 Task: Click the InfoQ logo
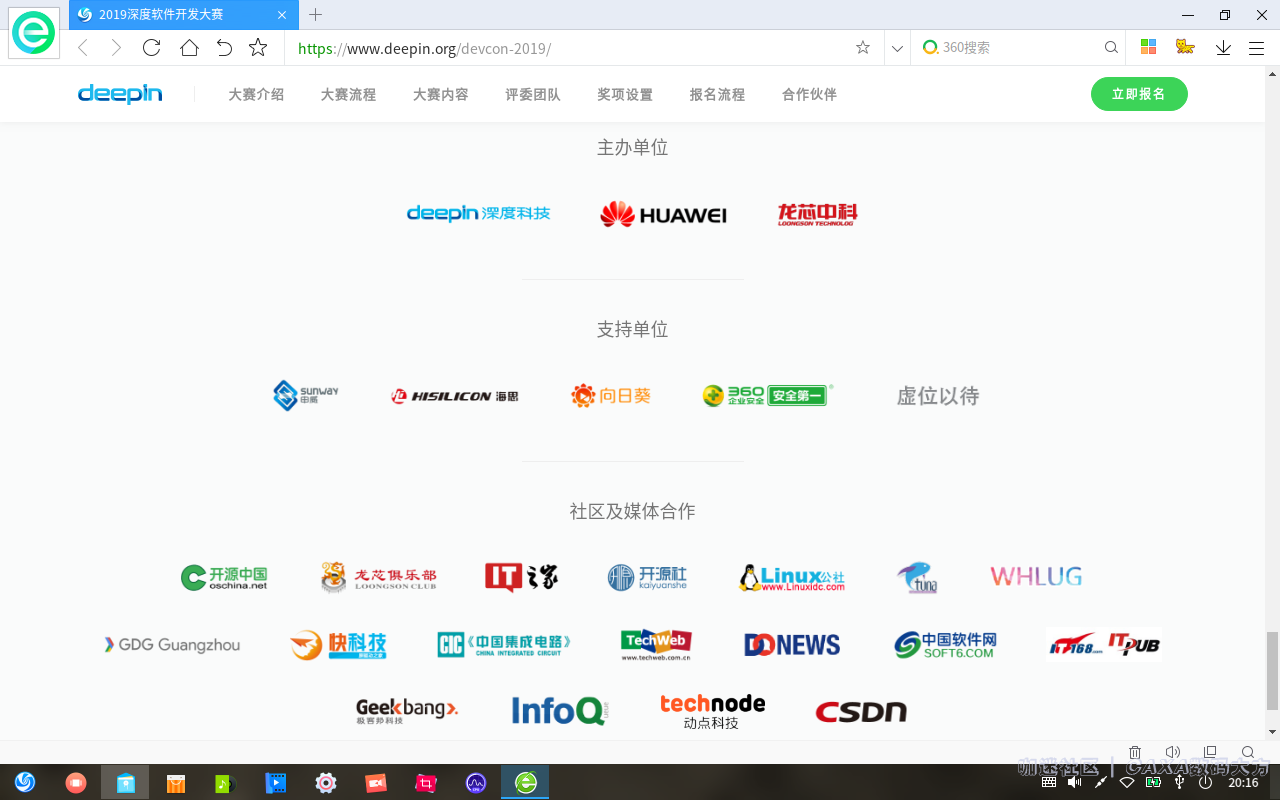pyautogui.click(x=560, y=710)
